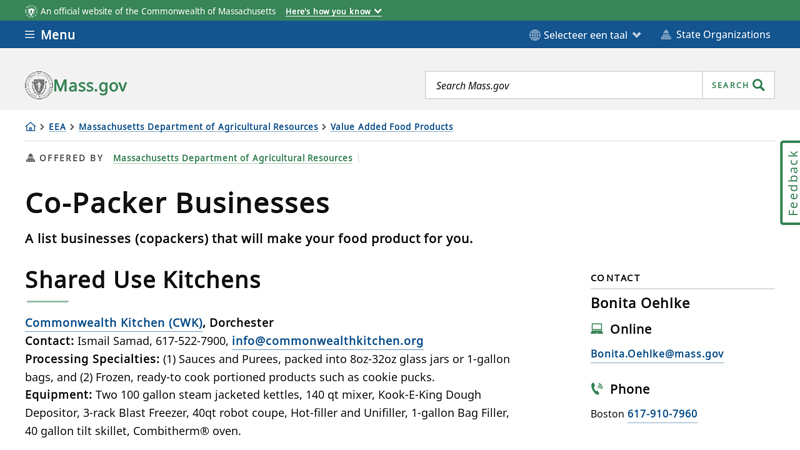
Task: Email Bonita.Oehlke@mass.gov
Action: click(x=657, y=354)
